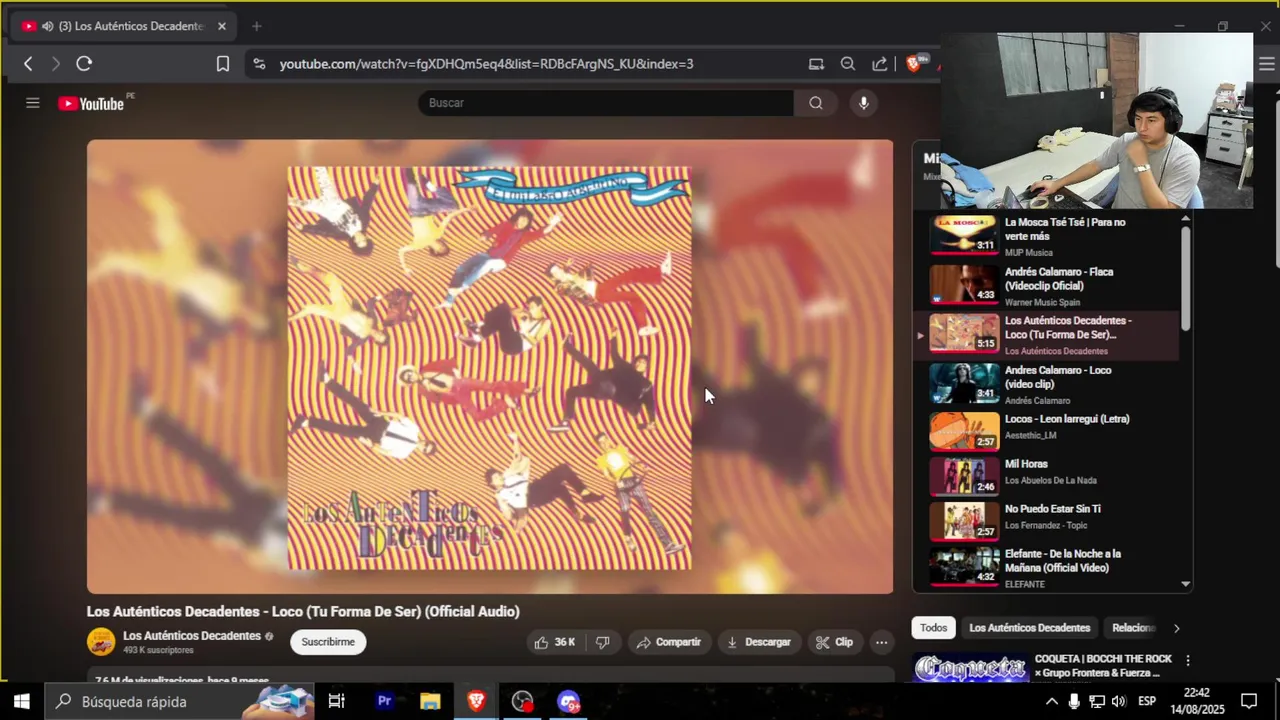
Task: Open Task View on the taskbar
Action: coord(337,701)
